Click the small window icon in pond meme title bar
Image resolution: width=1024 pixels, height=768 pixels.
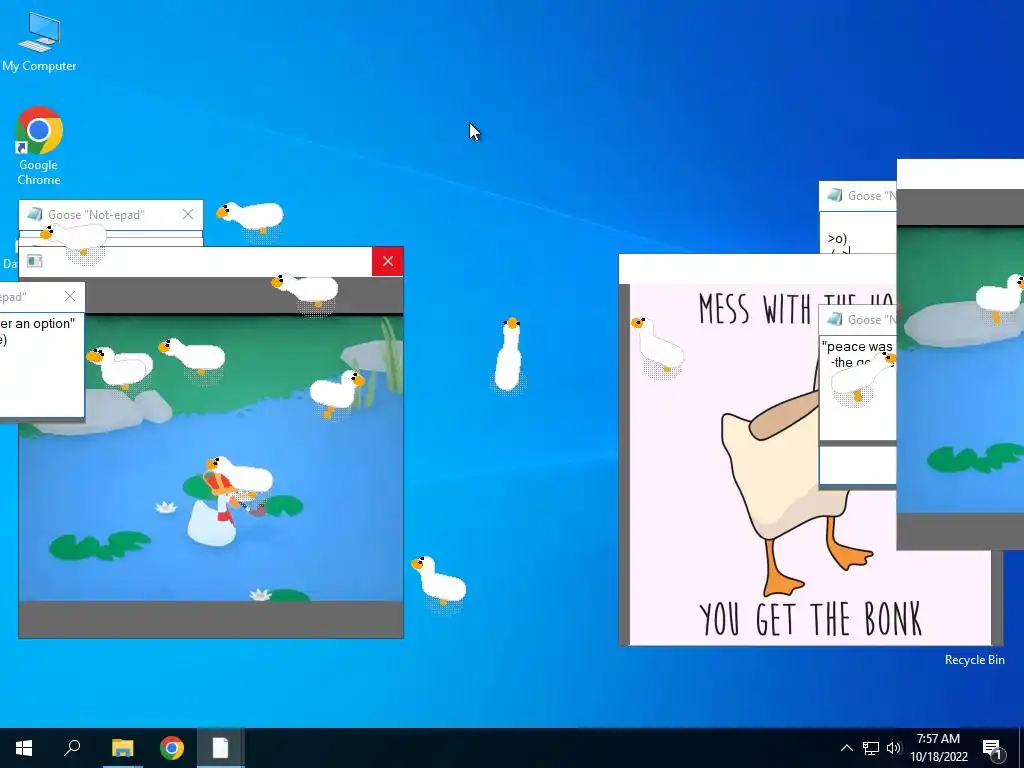[x=35, y=261]
